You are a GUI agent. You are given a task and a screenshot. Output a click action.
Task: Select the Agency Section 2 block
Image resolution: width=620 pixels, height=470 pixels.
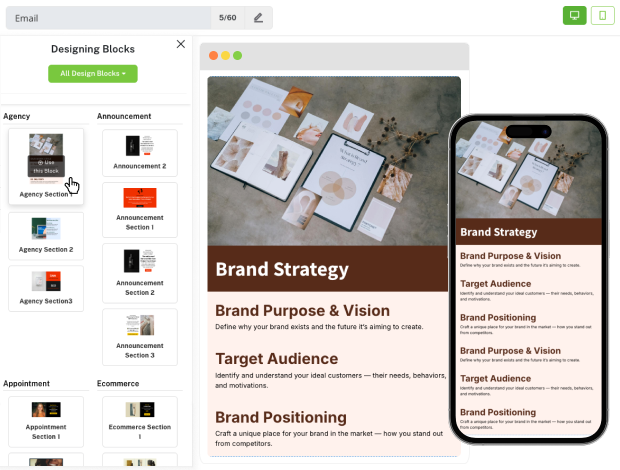(46, 235)
